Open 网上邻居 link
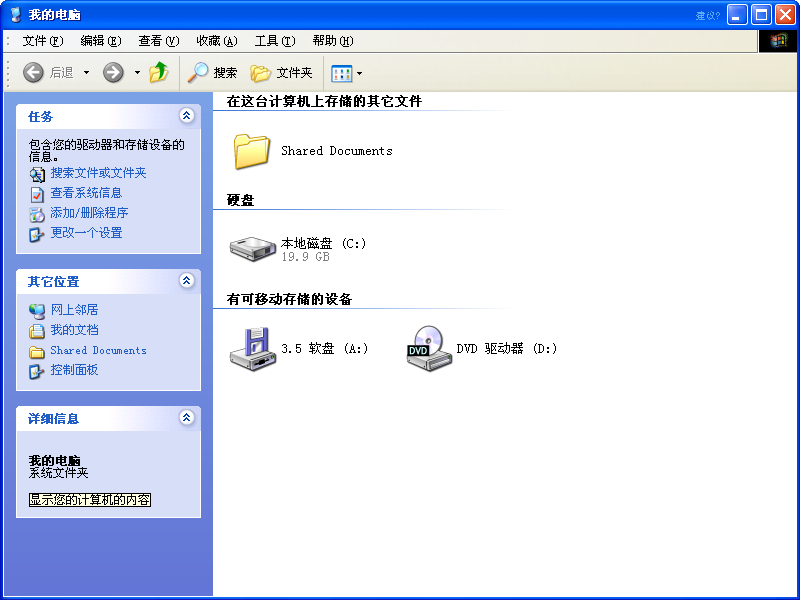Screen dimensions: 800x600 pyautogui.click(x=74, y=310)
